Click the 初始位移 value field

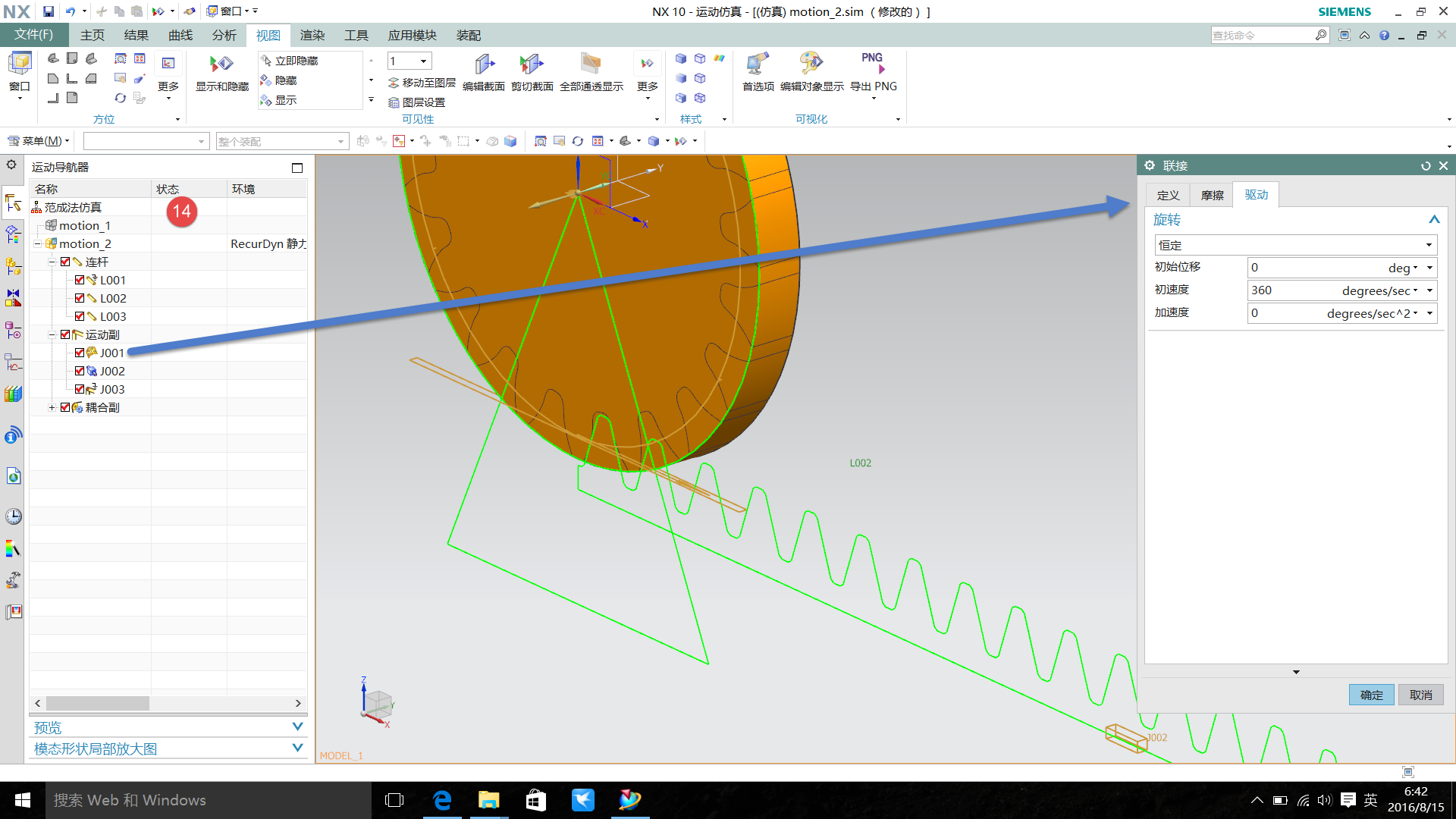[1316, 268]
